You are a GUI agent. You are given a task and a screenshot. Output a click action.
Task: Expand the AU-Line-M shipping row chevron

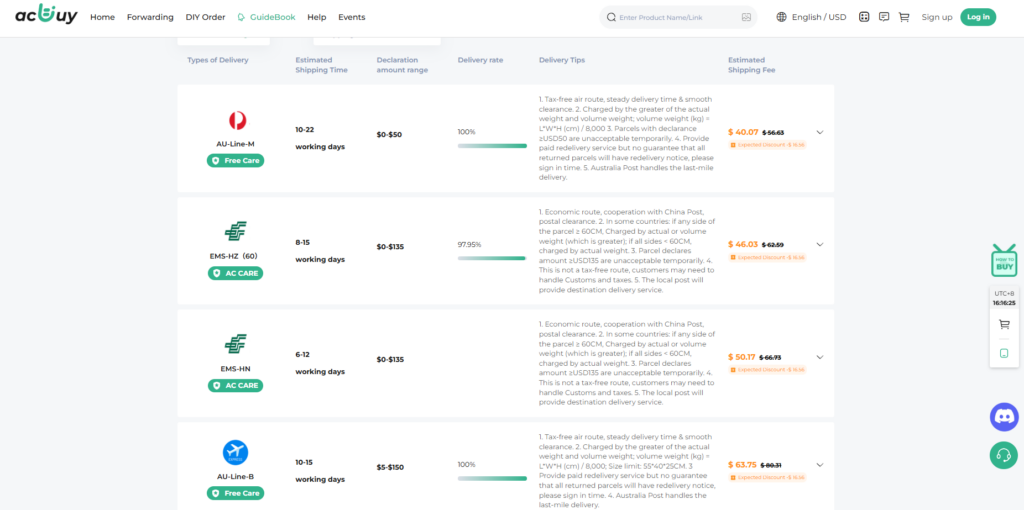pyautogui.click(x=820, y=132)
